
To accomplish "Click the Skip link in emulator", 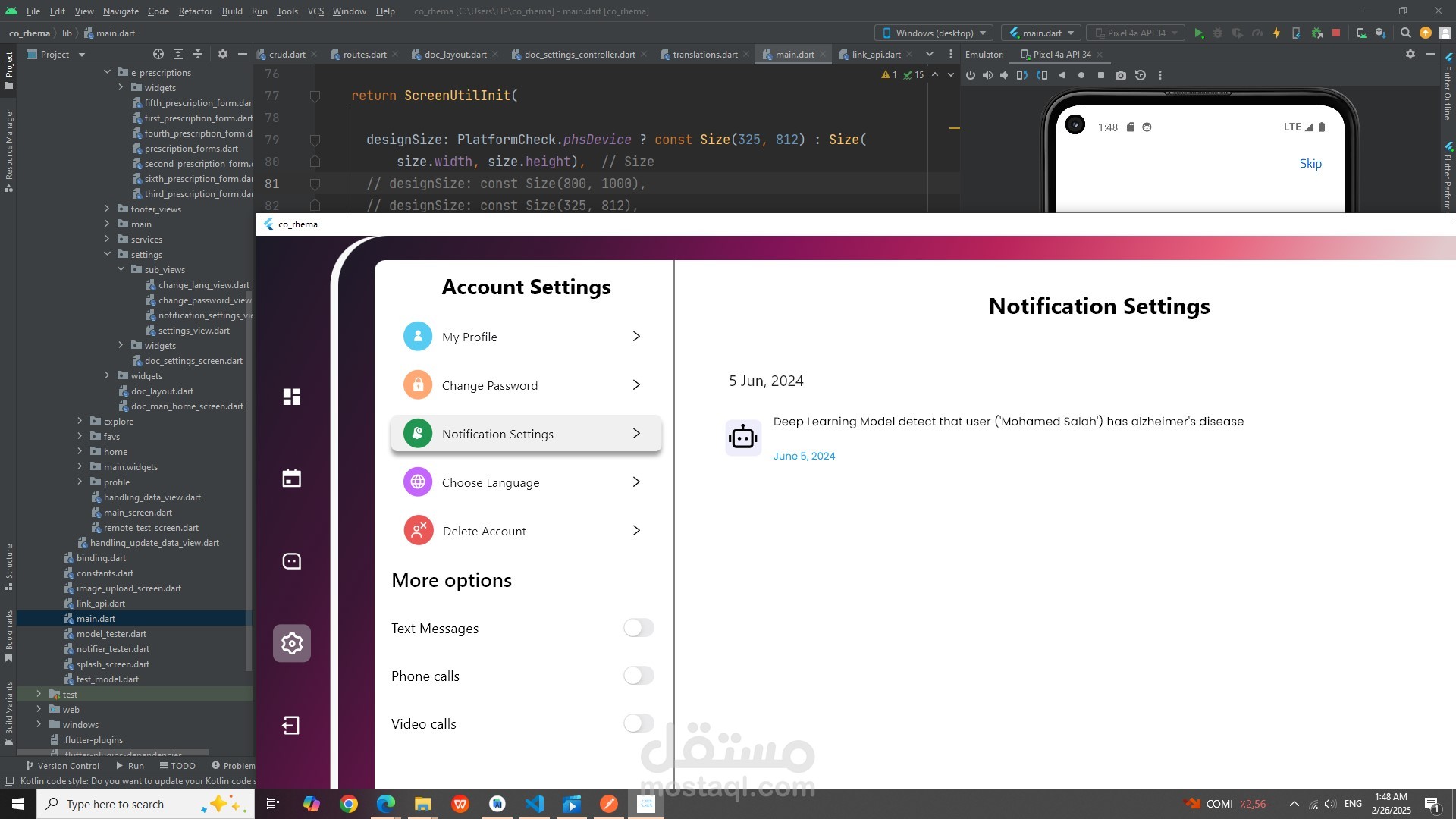I will [x=1310, y=164].
